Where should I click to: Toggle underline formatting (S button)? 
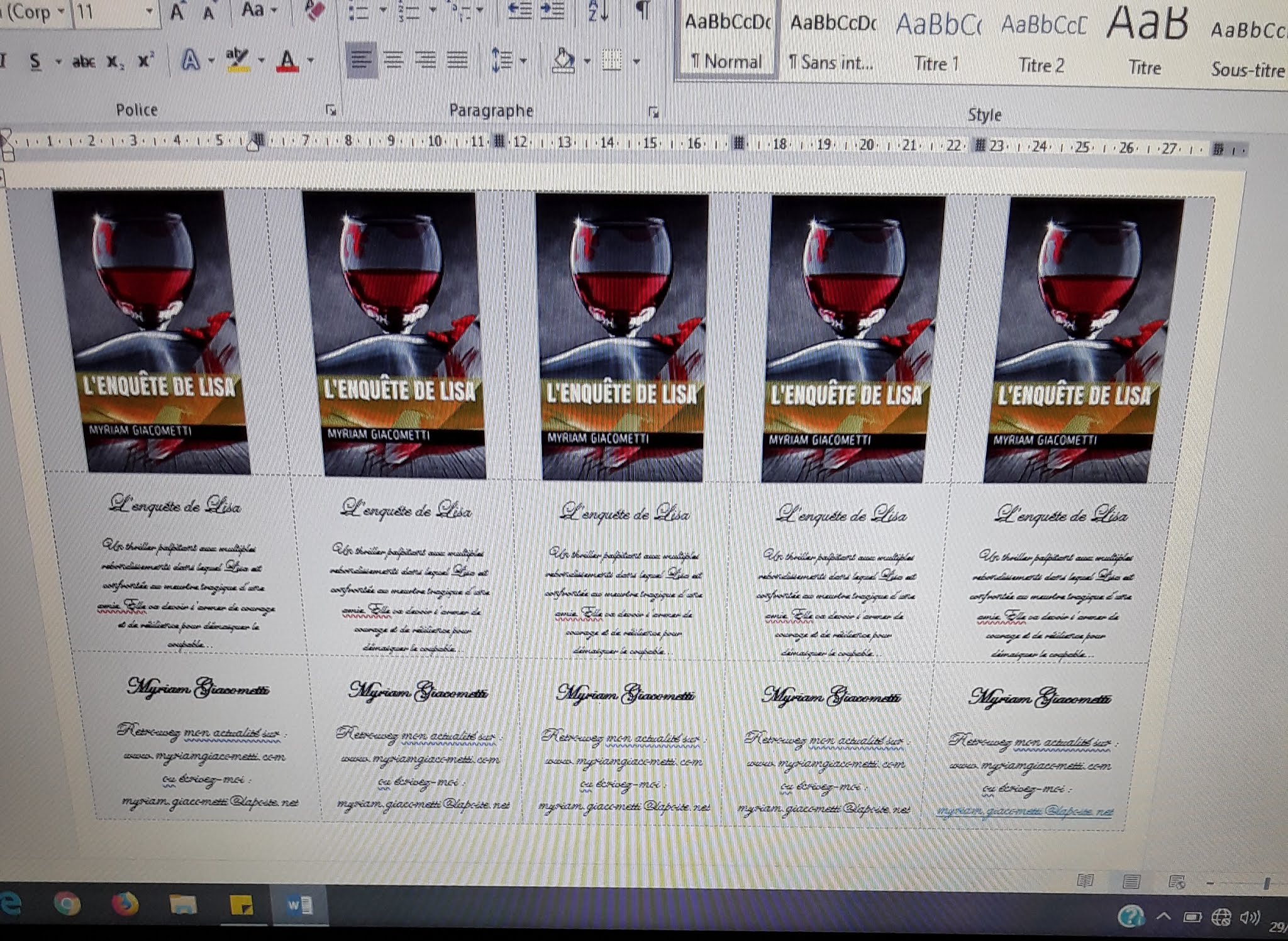pos(35,61)
